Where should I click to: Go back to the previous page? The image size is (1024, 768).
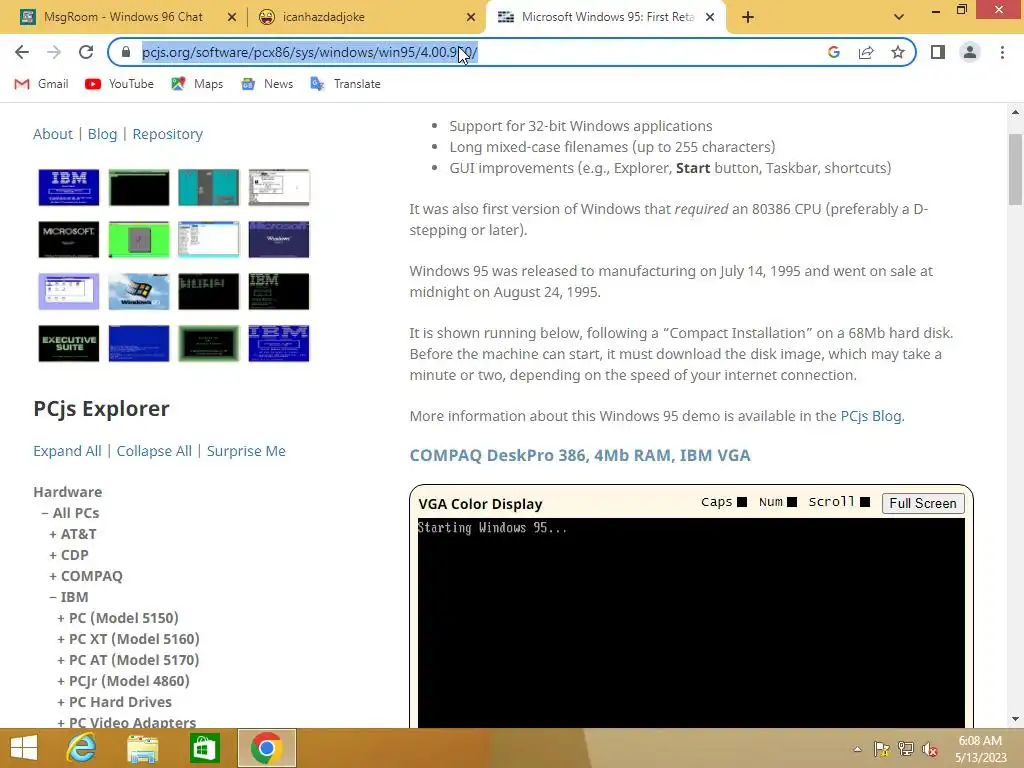click(x=22, y=52)
